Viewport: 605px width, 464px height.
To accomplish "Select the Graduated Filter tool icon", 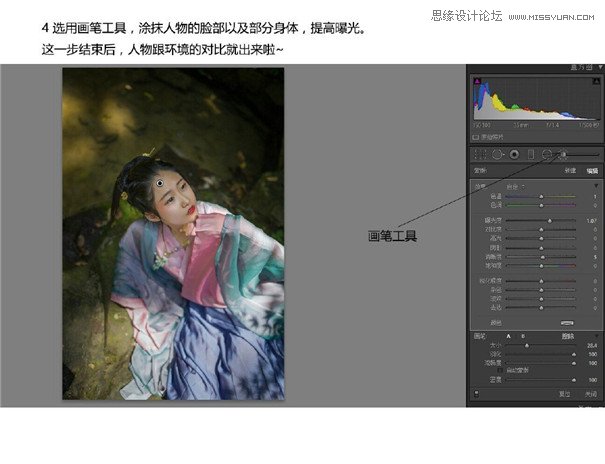I will pos(531,154).
